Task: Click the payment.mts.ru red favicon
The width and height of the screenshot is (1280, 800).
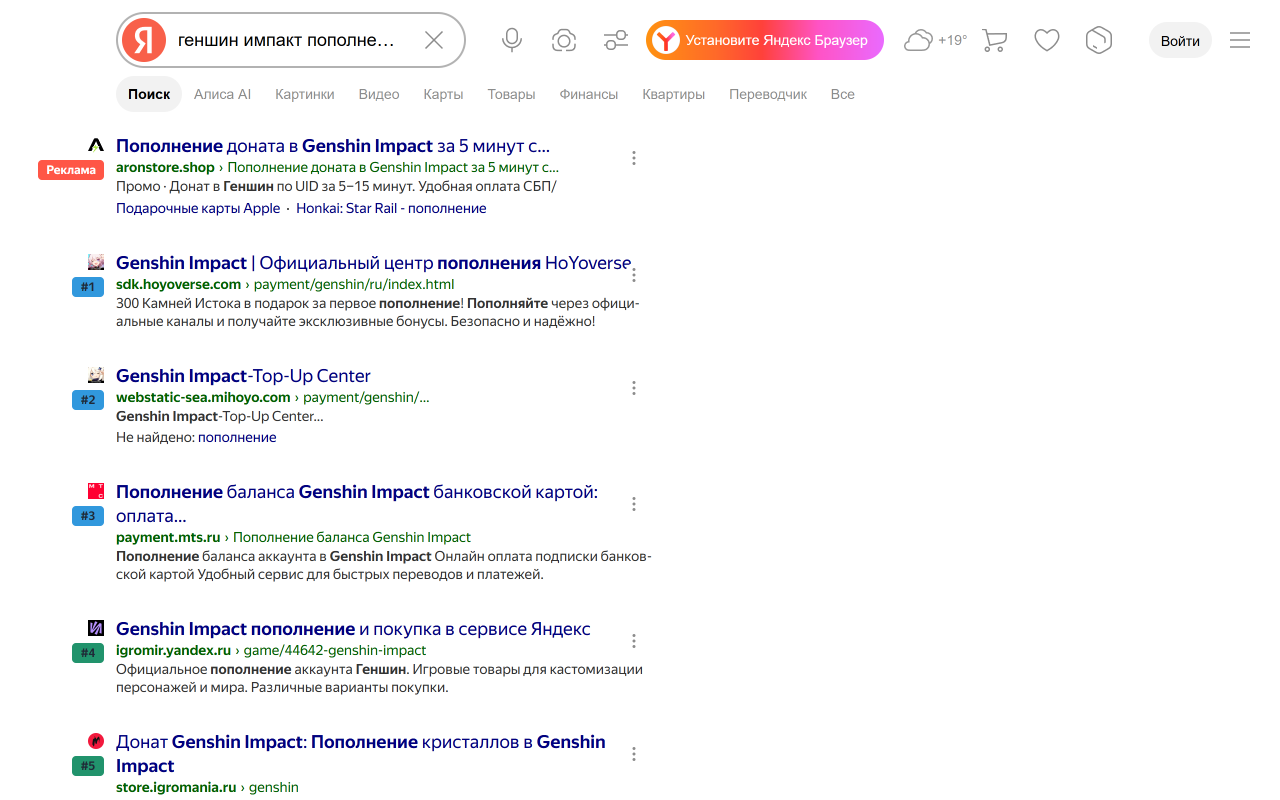Action: point(96,491)
